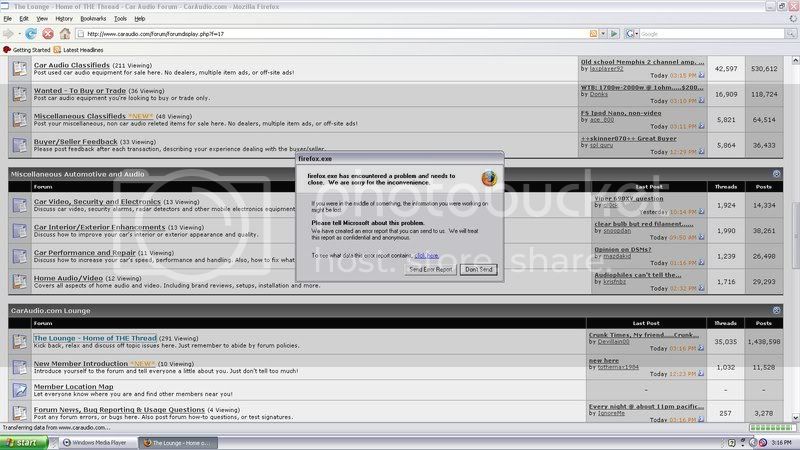
Task: Click the Firefox reload button
Action: pyautogui.click(x=31, y=34)
